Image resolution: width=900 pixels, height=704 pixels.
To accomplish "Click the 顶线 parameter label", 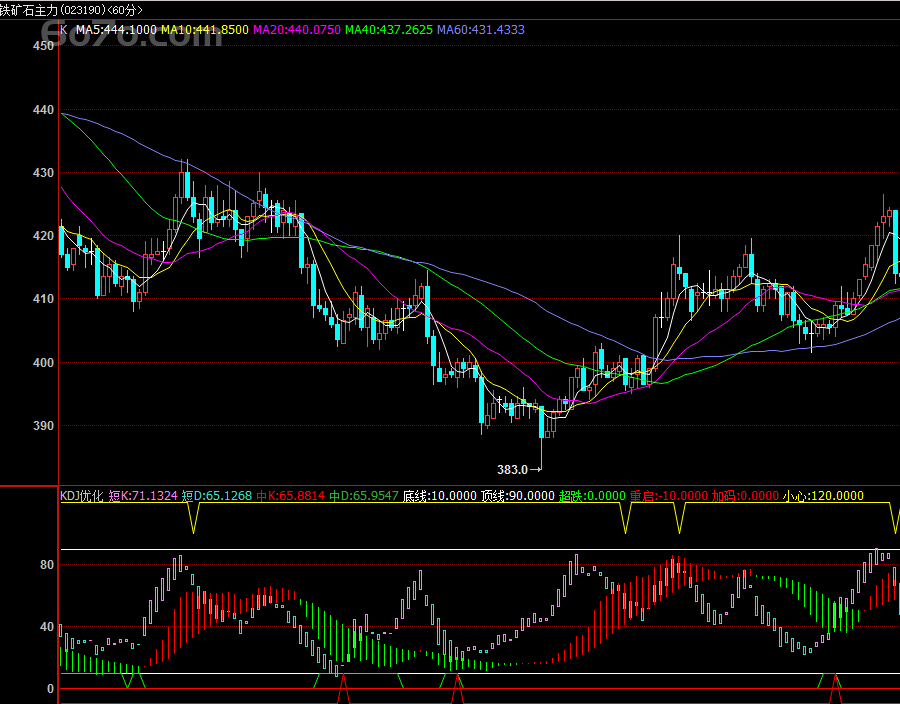I will [x=517, y=495].
